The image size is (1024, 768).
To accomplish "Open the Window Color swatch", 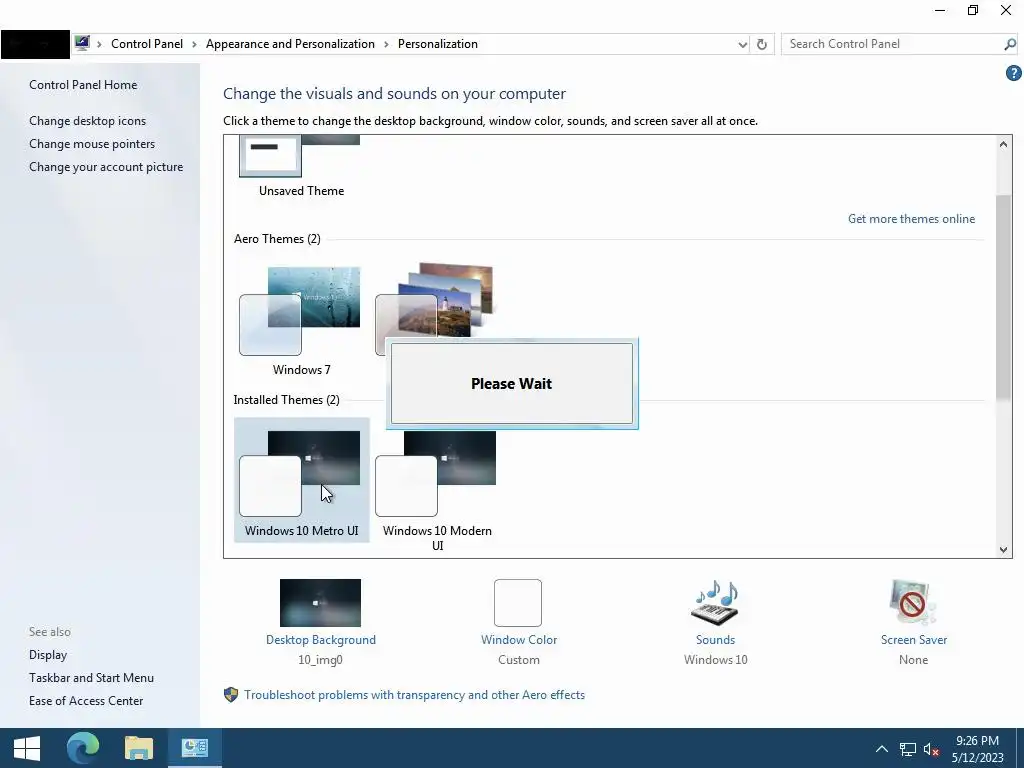I will pos(518,603).
